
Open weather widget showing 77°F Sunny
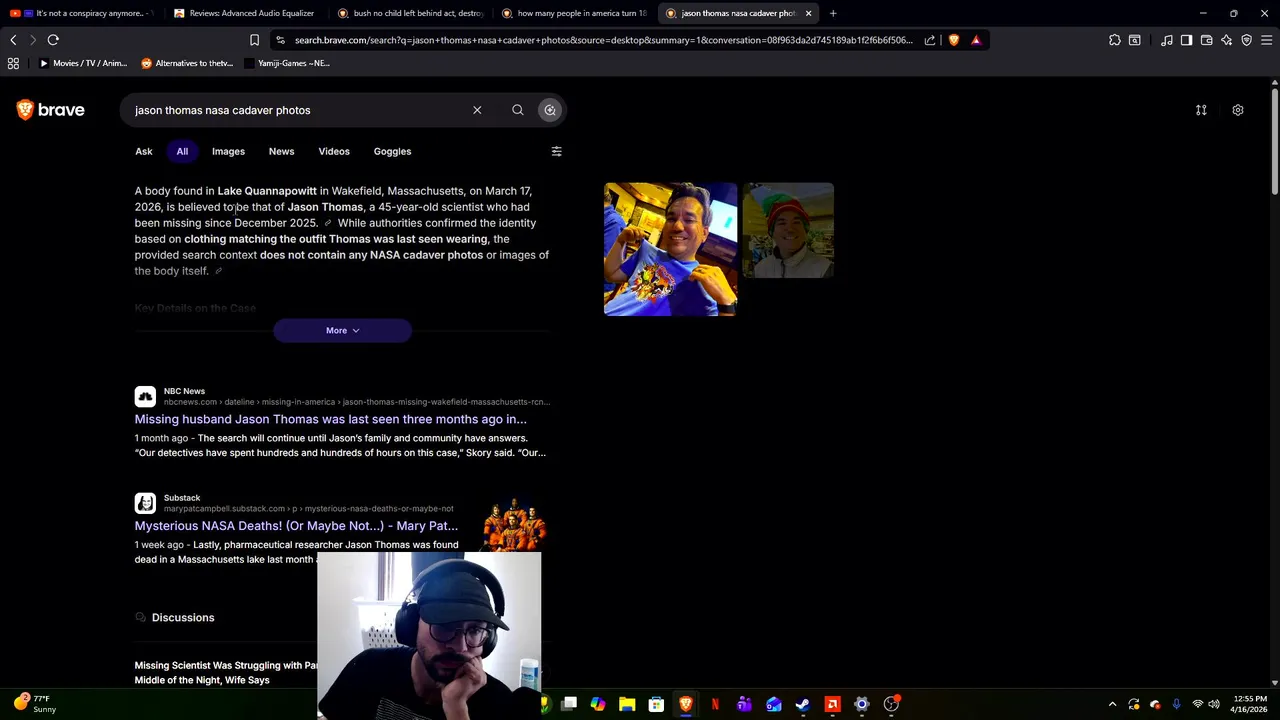click(x=34, y=704)
